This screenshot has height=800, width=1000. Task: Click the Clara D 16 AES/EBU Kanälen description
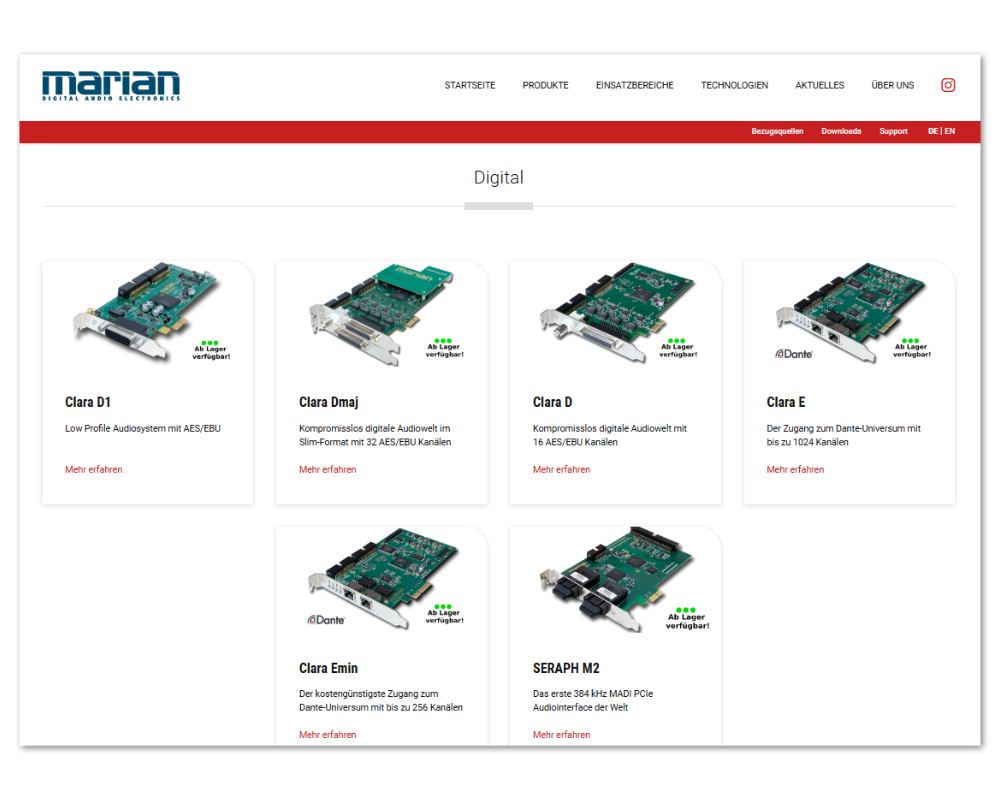click(610, 435)
